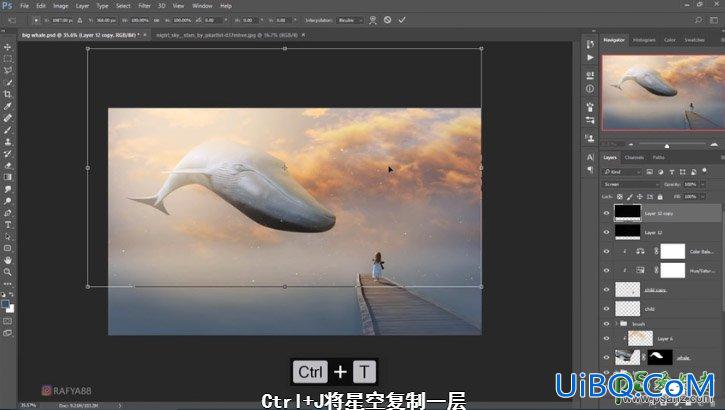Select the Rectangular Marquee tool

7,59
